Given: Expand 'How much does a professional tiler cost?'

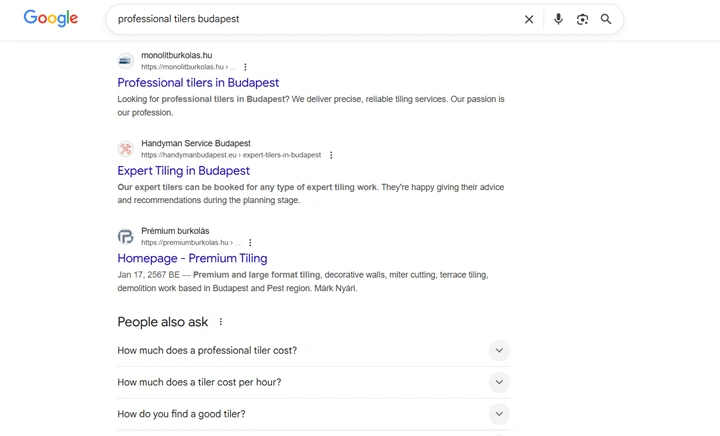Looking at the screenshot, I should 499,351.
